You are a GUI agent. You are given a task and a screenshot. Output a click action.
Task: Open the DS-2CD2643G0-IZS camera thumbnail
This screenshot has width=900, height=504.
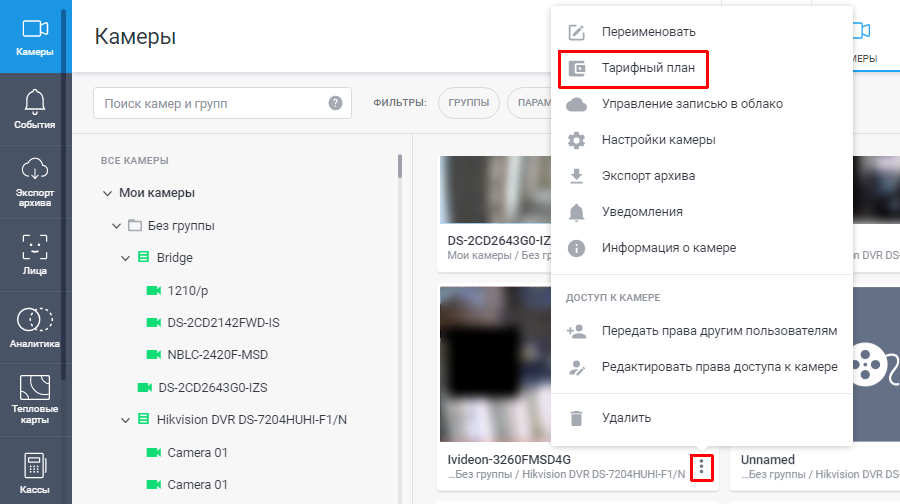click(x=496, y=189)
